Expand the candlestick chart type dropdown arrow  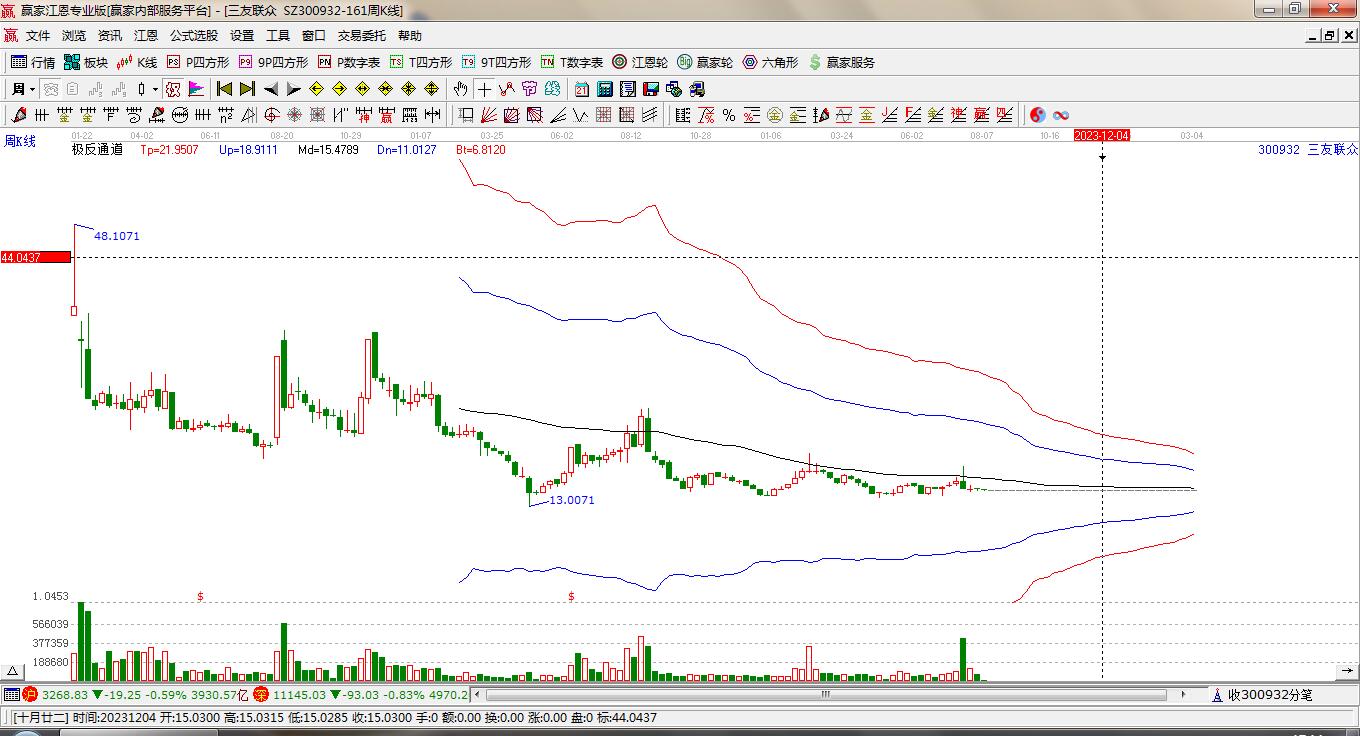[x=155, y=89]
